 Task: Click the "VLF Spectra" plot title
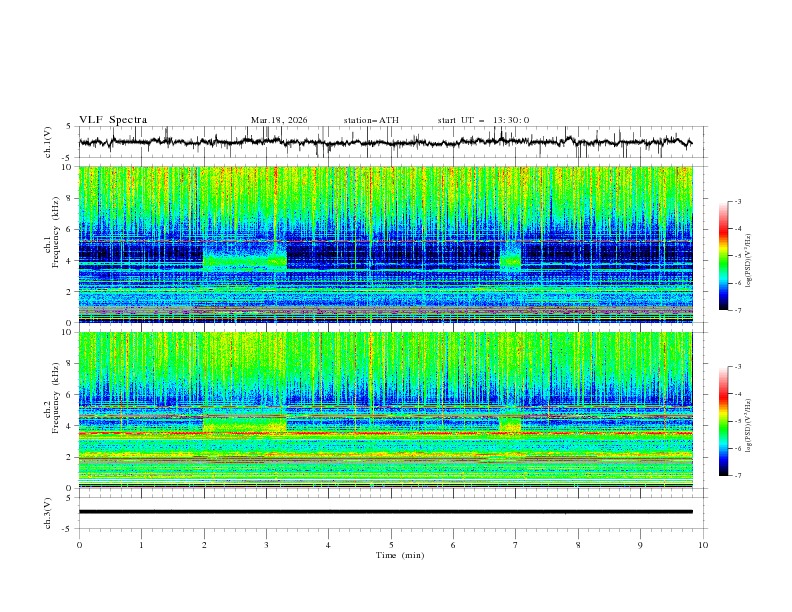[113, 120]
